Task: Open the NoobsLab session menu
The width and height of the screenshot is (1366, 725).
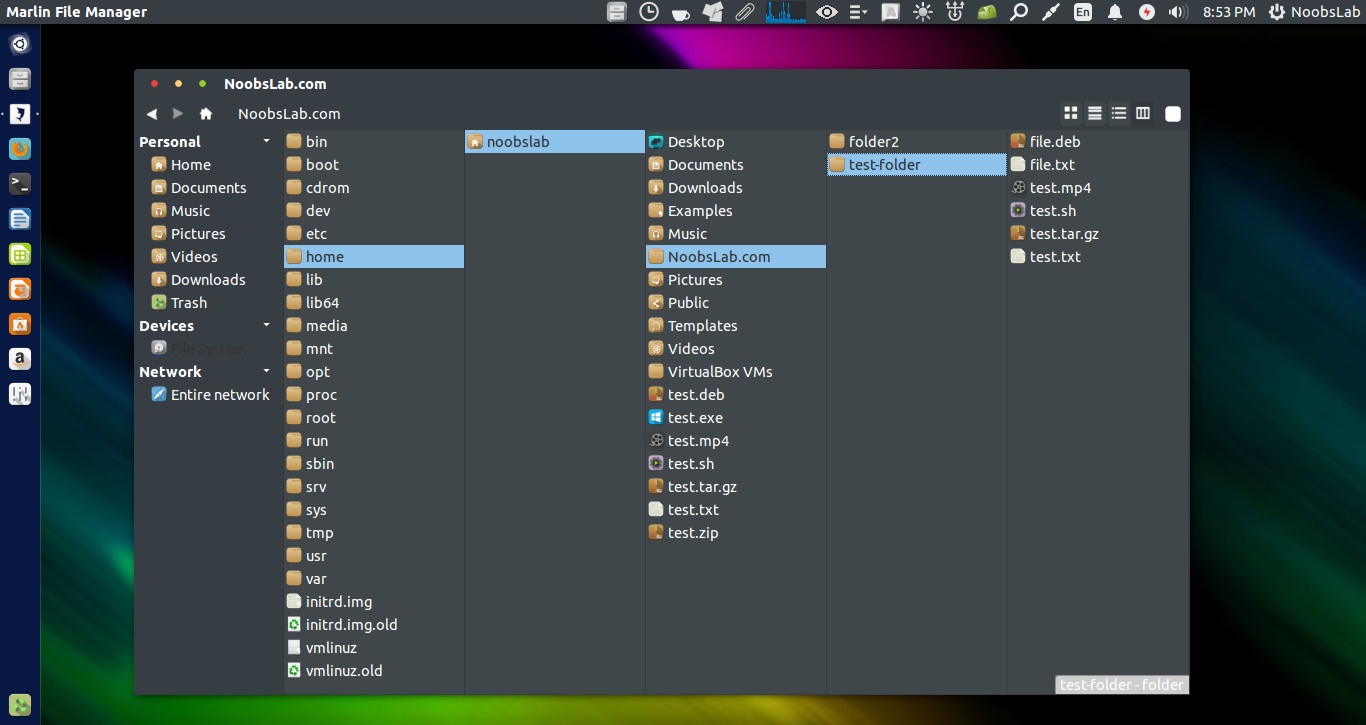Action: click(x=1314, y=12)
